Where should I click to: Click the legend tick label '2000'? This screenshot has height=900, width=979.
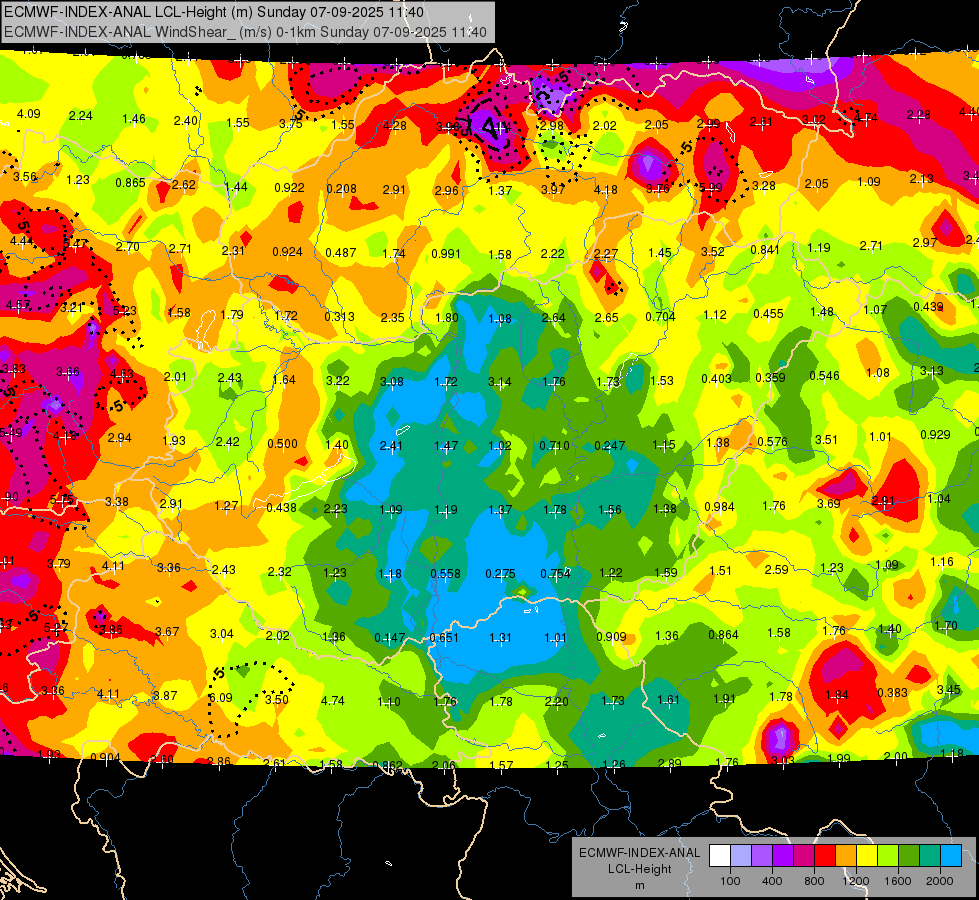click(939, 881)
